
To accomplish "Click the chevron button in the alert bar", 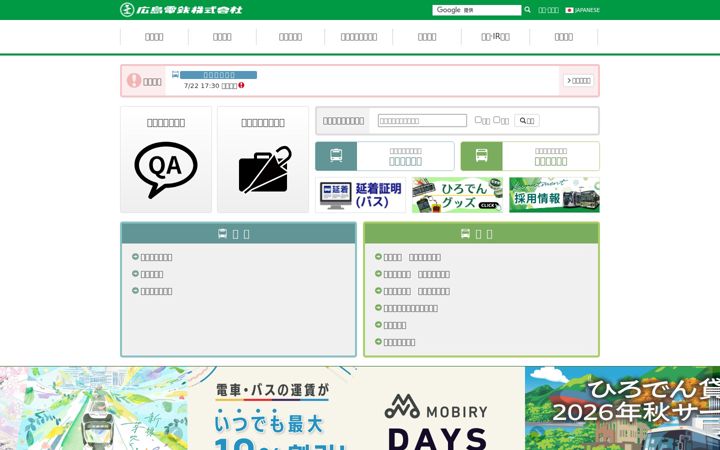I will tap(578, 80).
